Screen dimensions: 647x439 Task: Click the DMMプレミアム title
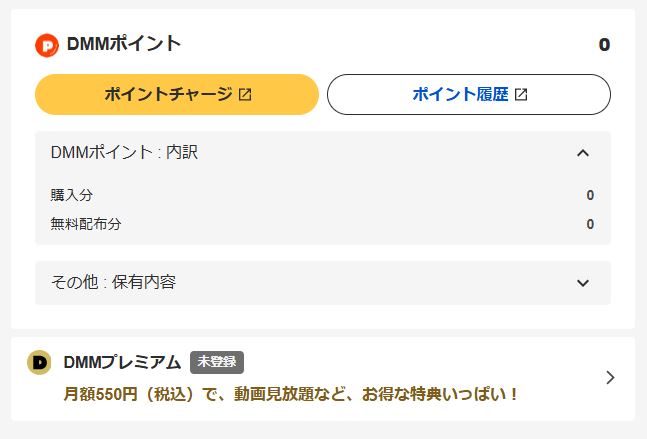click(x=122, y=362)
